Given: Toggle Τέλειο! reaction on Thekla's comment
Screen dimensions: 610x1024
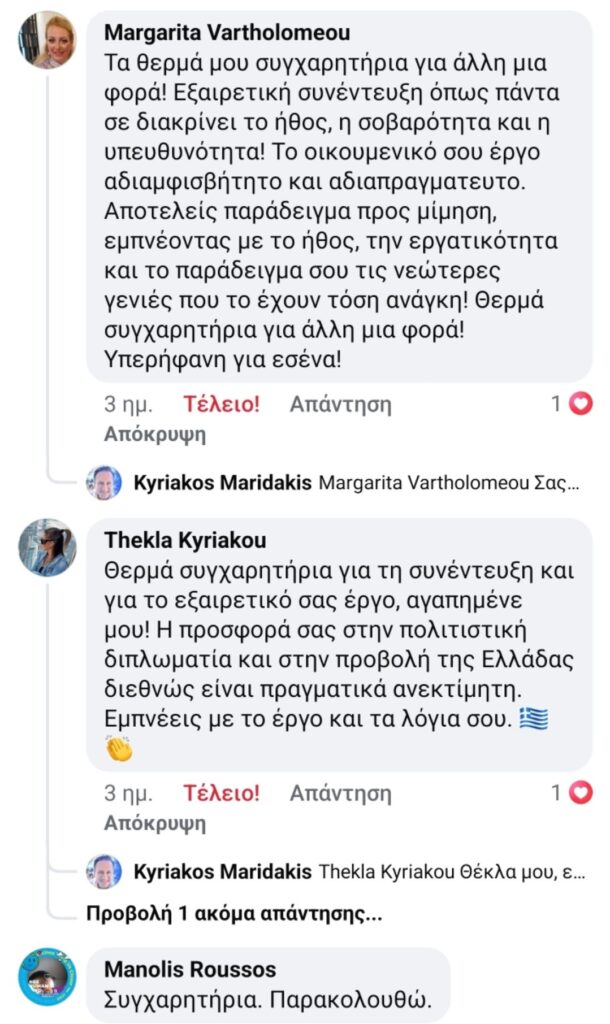Looking at the screenshot, I should (x=221, y=794).
